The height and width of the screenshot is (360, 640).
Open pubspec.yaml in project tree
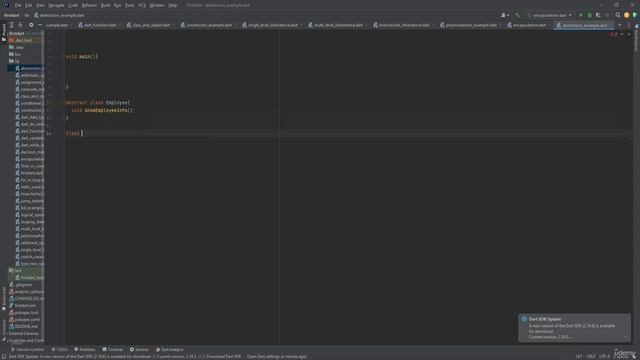point(24,319)
